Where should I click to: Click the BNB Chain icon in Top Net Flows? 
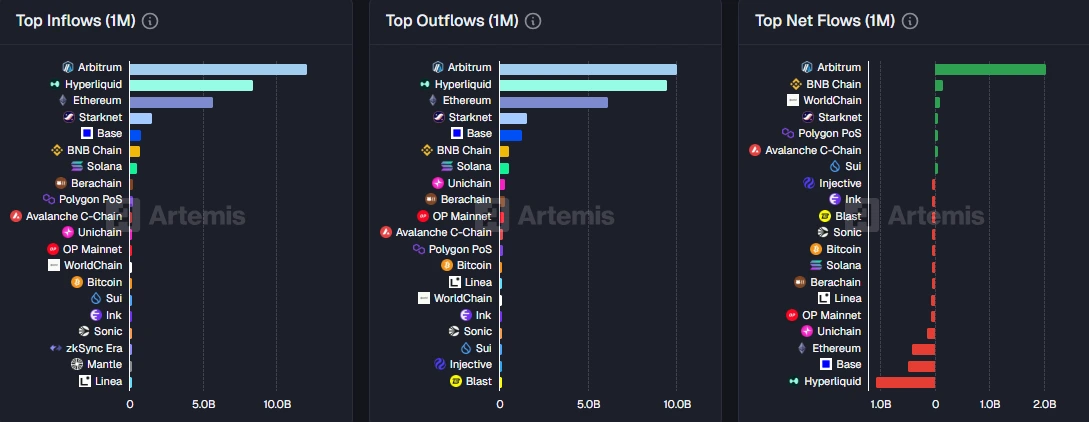tap(796, 84)
